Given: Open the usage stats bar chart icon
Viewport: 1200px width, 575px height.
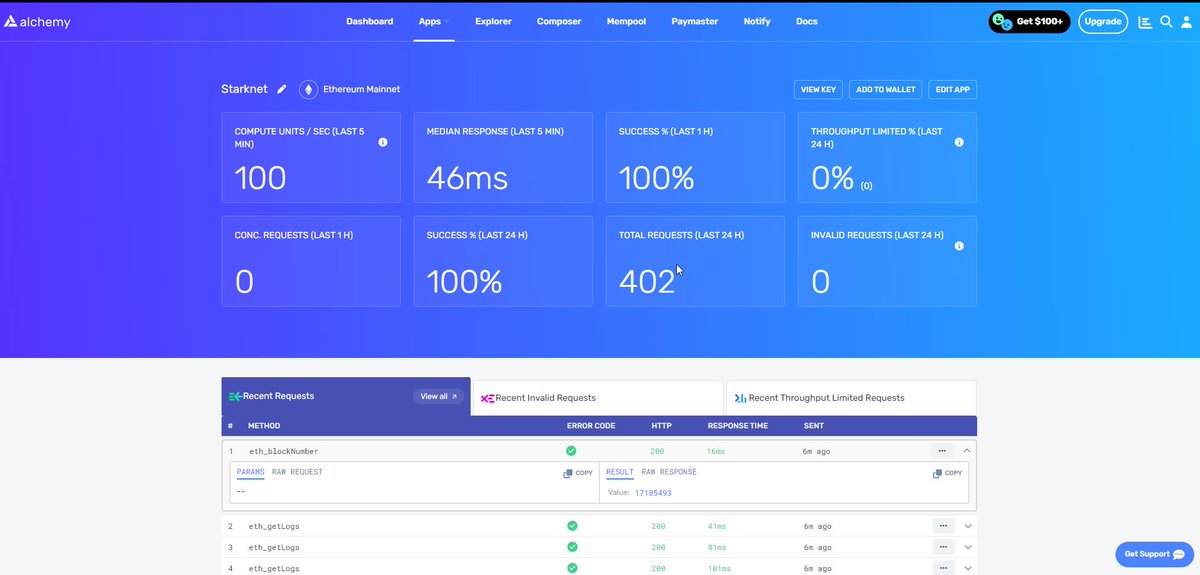Looking at the screenshot, I should (x=1145, y=22).
